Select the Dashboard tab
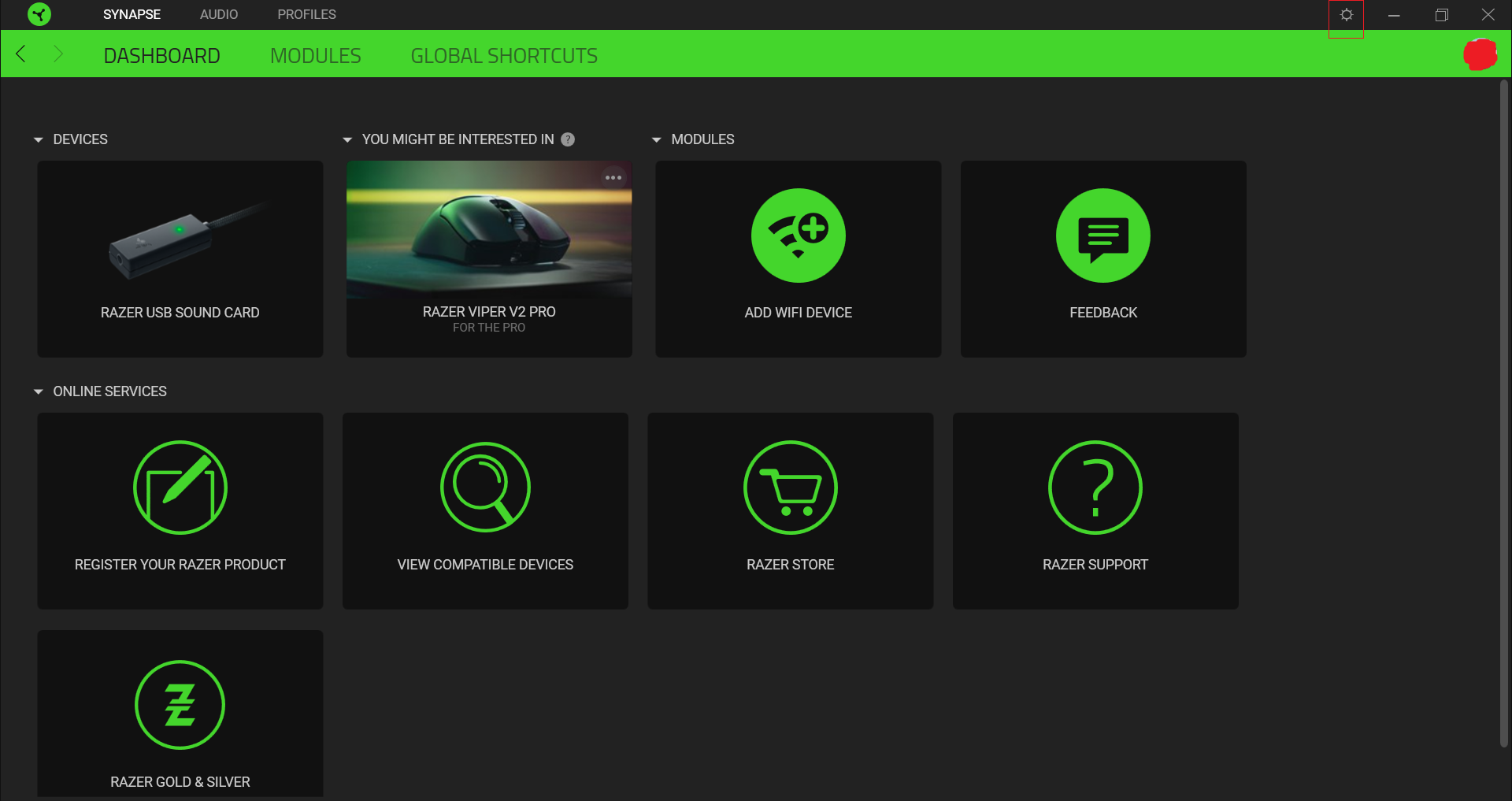 [162, 56]
